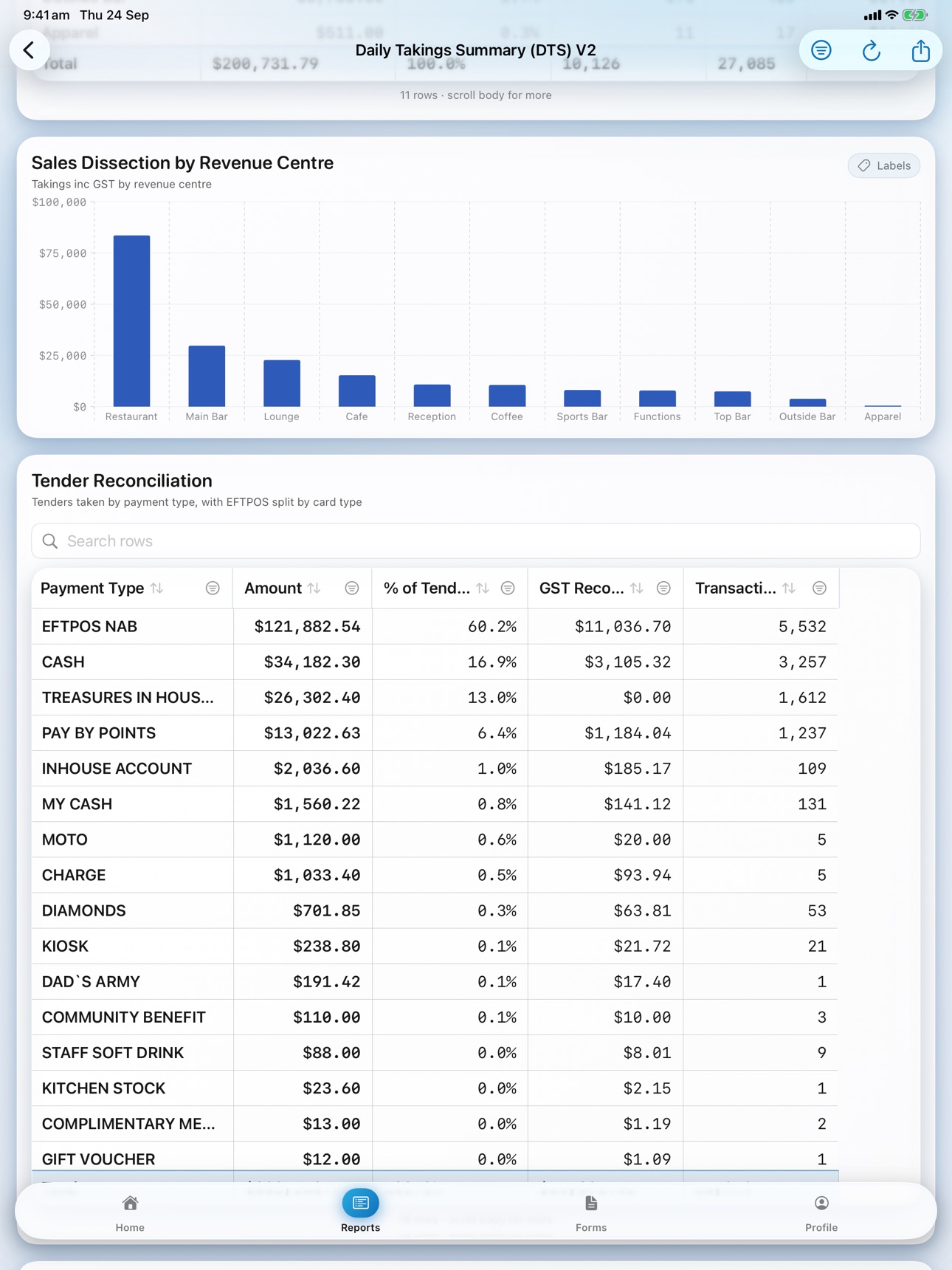The image size is (952, 1270).
Task: Sort the Transactions column
Action: pos(789,588)
